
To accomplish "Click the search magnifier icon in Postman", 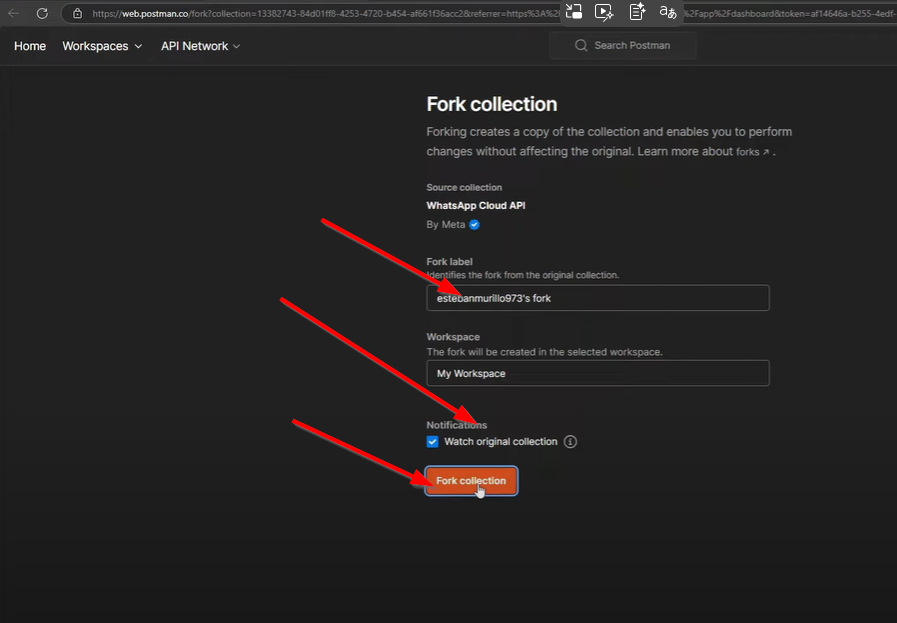I will point(581,45).
